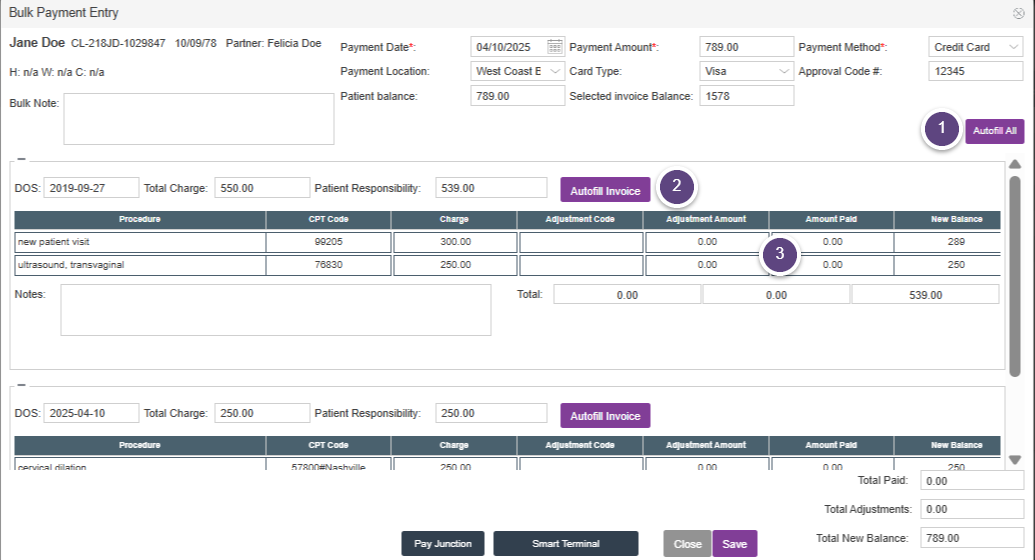Collapse the 2019-09-27 invoice section

[21, 160]
